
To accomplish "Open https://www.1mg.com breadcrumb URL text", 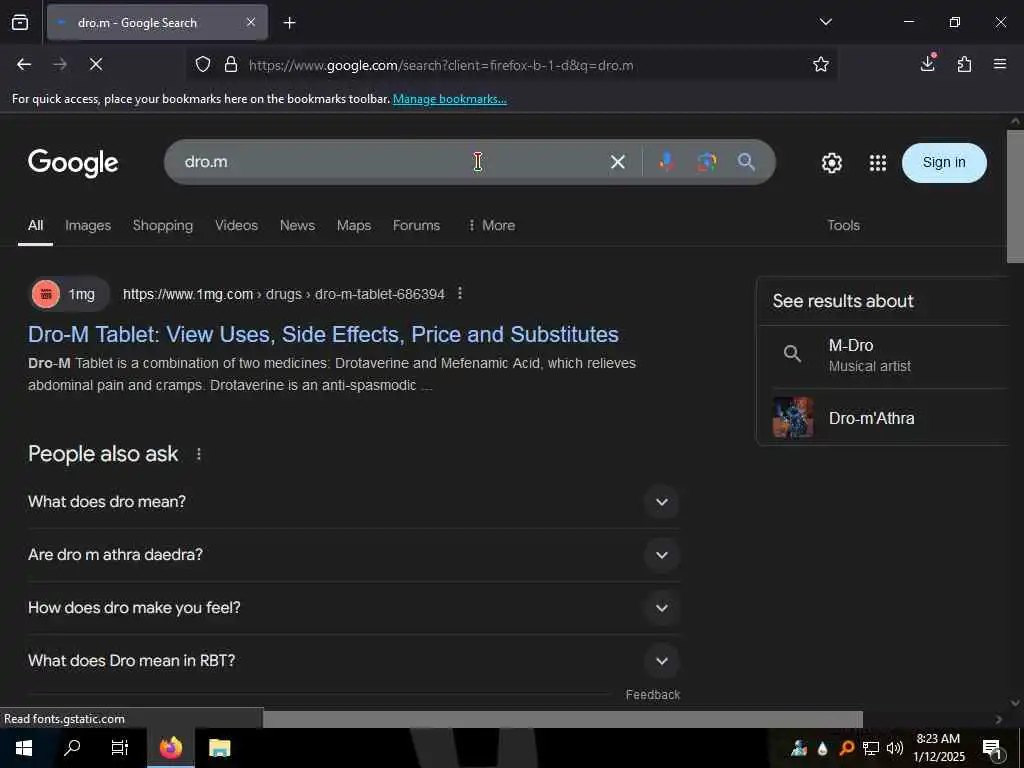I will [188, 295].
